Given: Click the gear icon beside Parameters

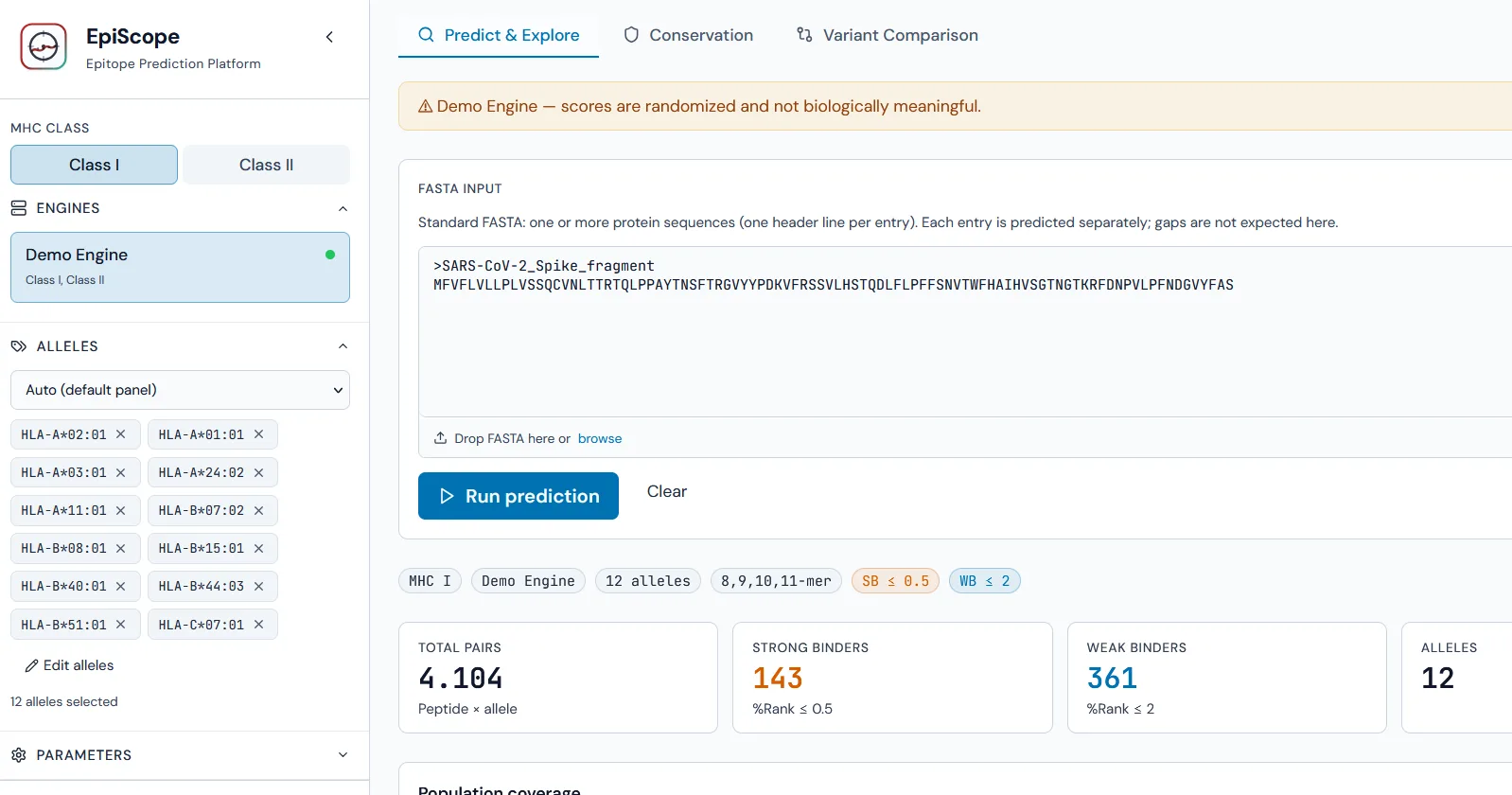Looking at the screenshot, I should [19, 755].
